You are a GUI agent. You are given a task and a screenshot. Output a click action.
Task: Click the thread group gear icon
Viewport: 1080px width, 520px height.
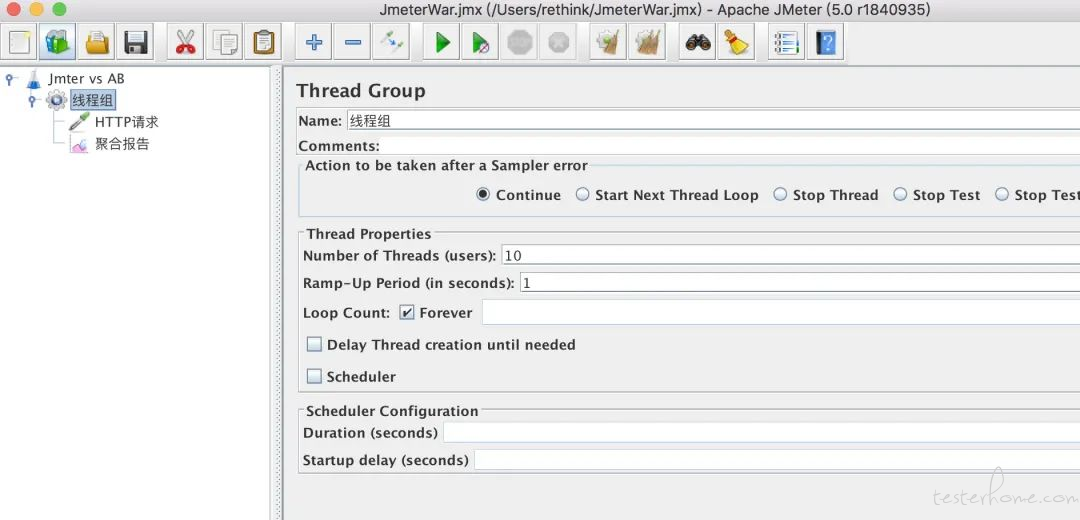coord(56,101)
